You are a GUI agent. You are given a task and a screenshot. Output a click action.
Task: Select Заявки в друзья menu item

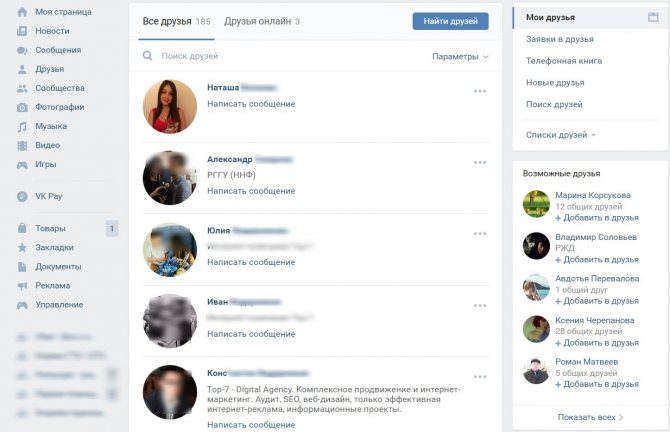tap(559, 39)
